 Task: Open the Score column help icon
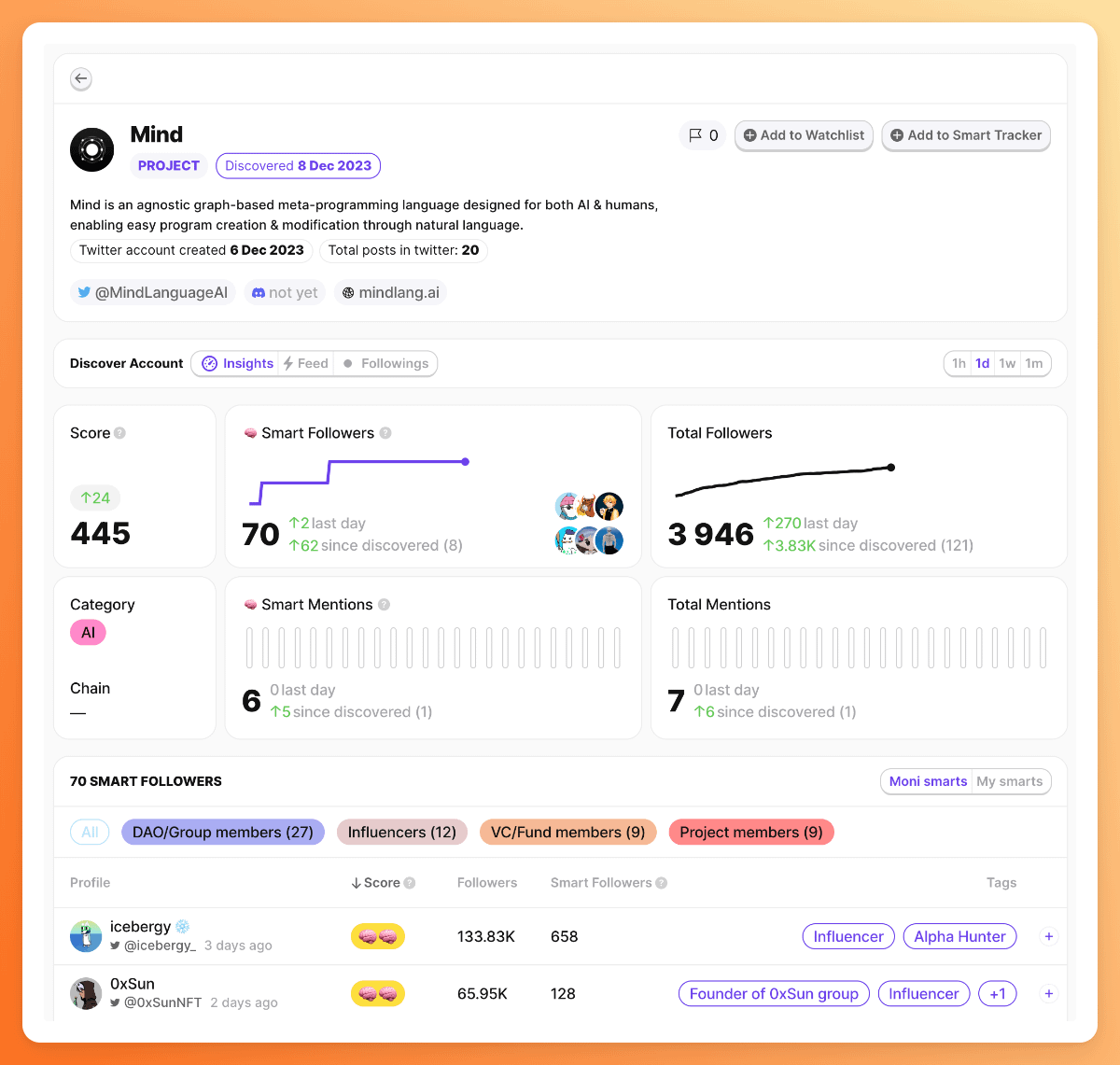(x=410, y=883)
